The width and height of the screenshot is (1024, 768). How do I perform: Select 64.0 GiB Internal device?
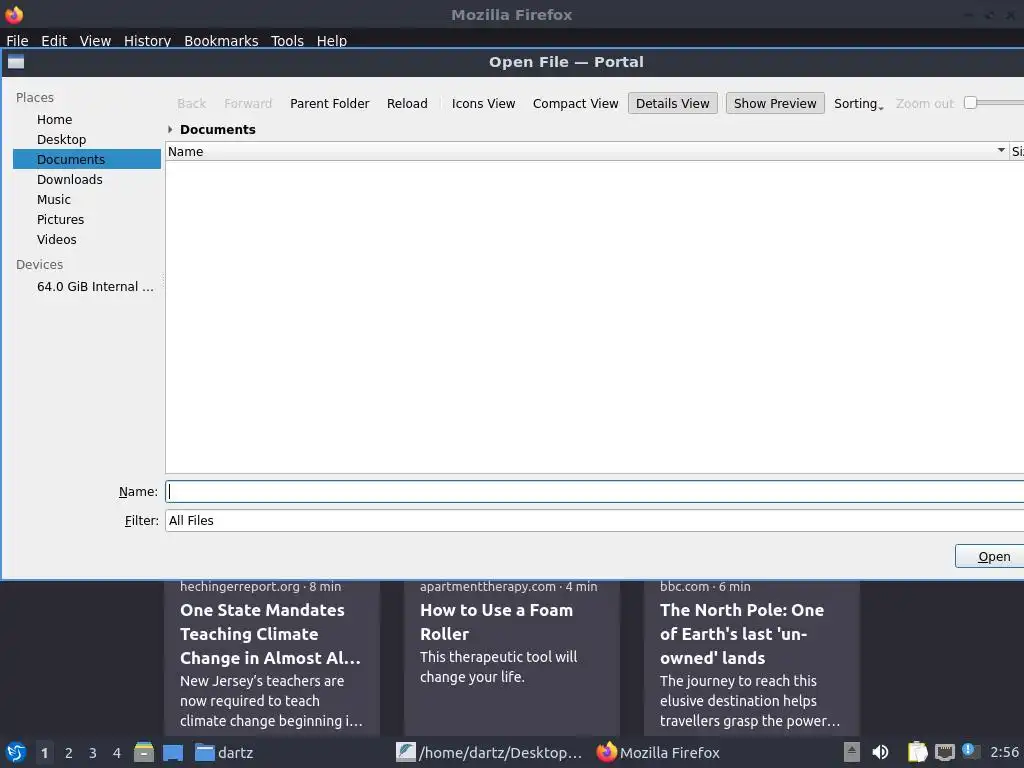click(x=87, y=287)
